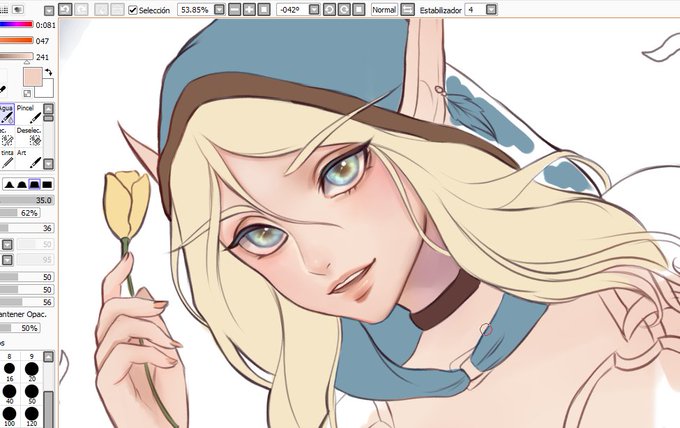The width and height of the screenshot is (680, 428).
Task: Click the white background color swatch
Action: [x=47, y=91]
